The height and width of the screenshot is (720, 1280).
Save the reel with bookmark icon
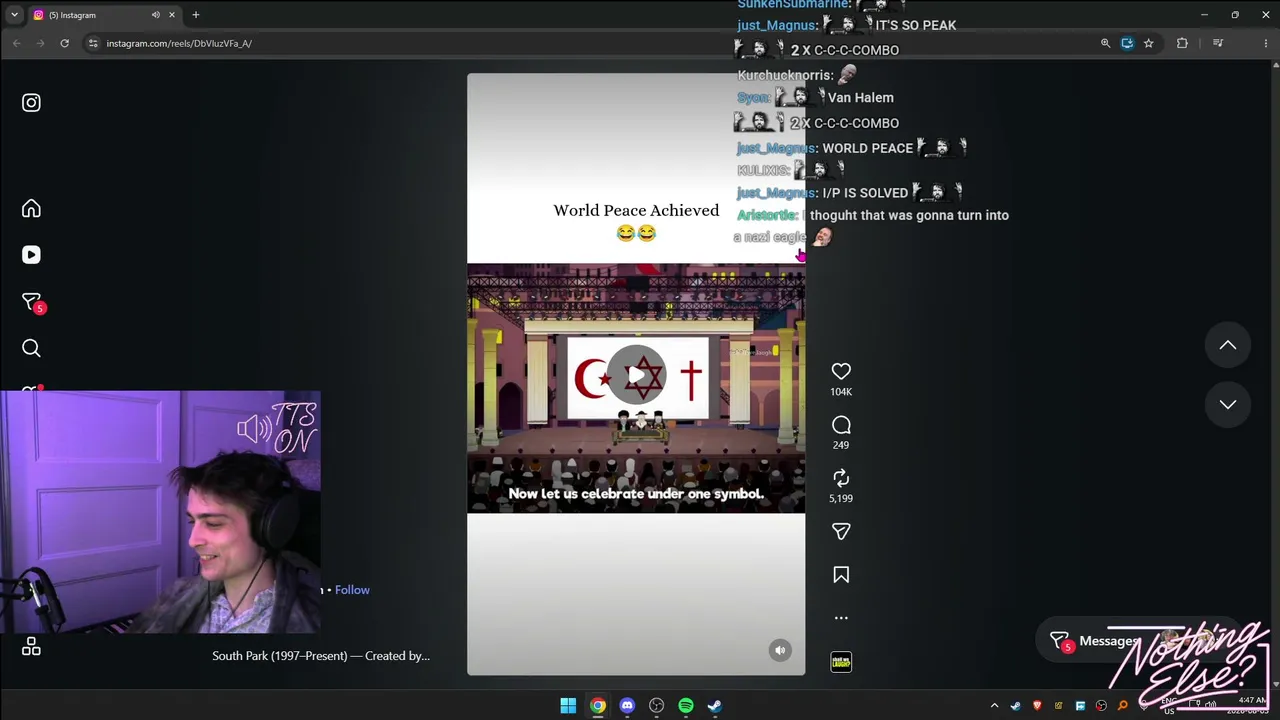tap(841, 575)
